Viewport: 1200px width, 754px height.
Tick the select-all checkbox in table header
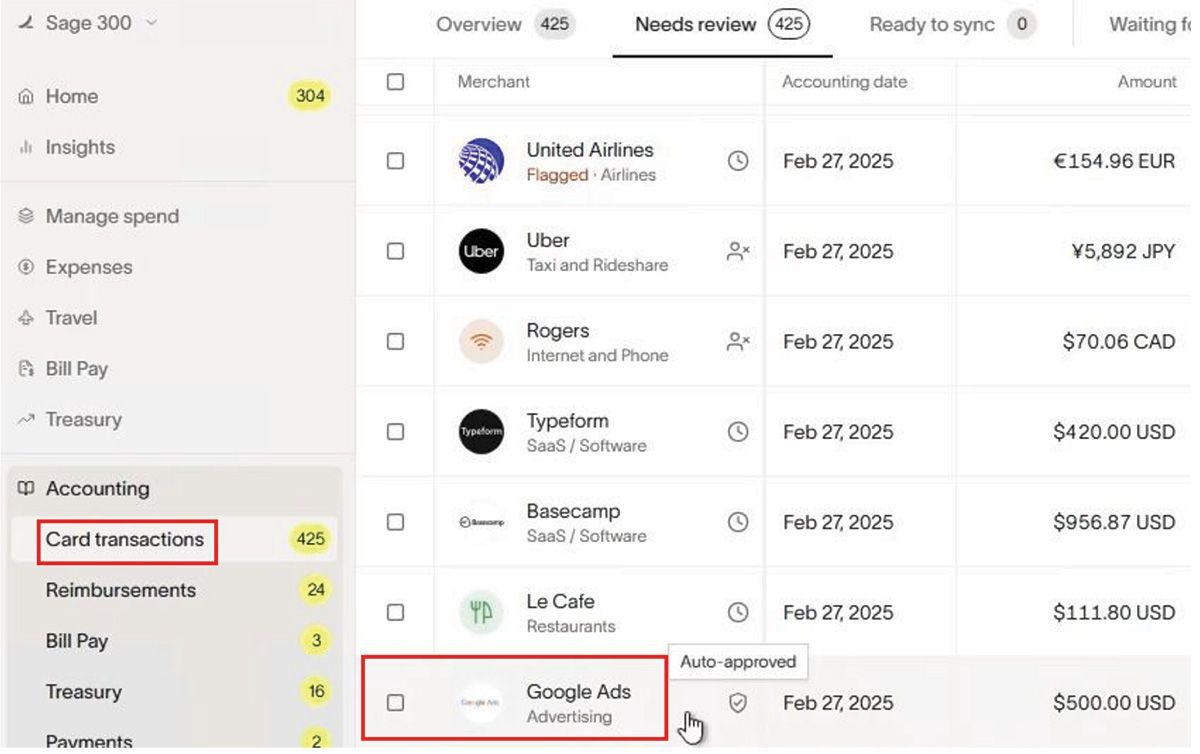395,82
